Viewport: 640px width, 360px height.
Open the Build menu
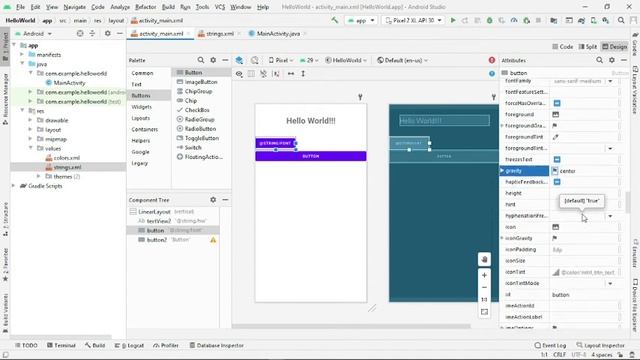pyautogui.click(x=168, y=7)
